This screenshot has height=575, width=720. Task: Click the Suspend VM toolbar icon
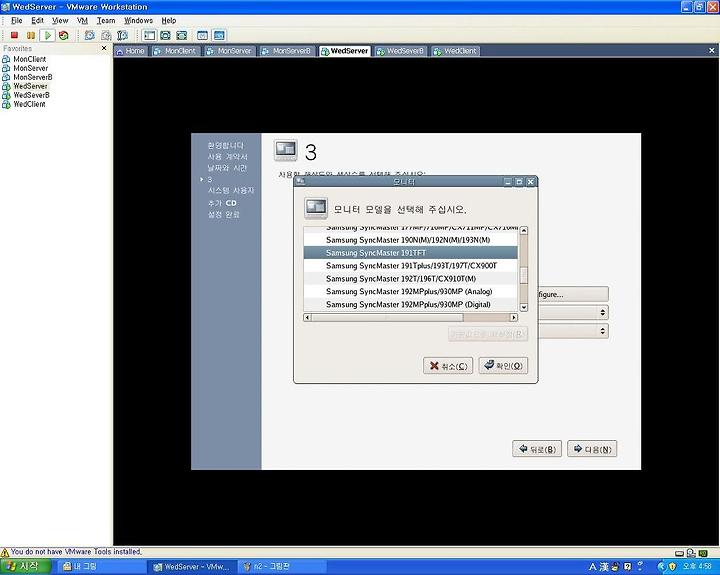click(x=31, y=35)
